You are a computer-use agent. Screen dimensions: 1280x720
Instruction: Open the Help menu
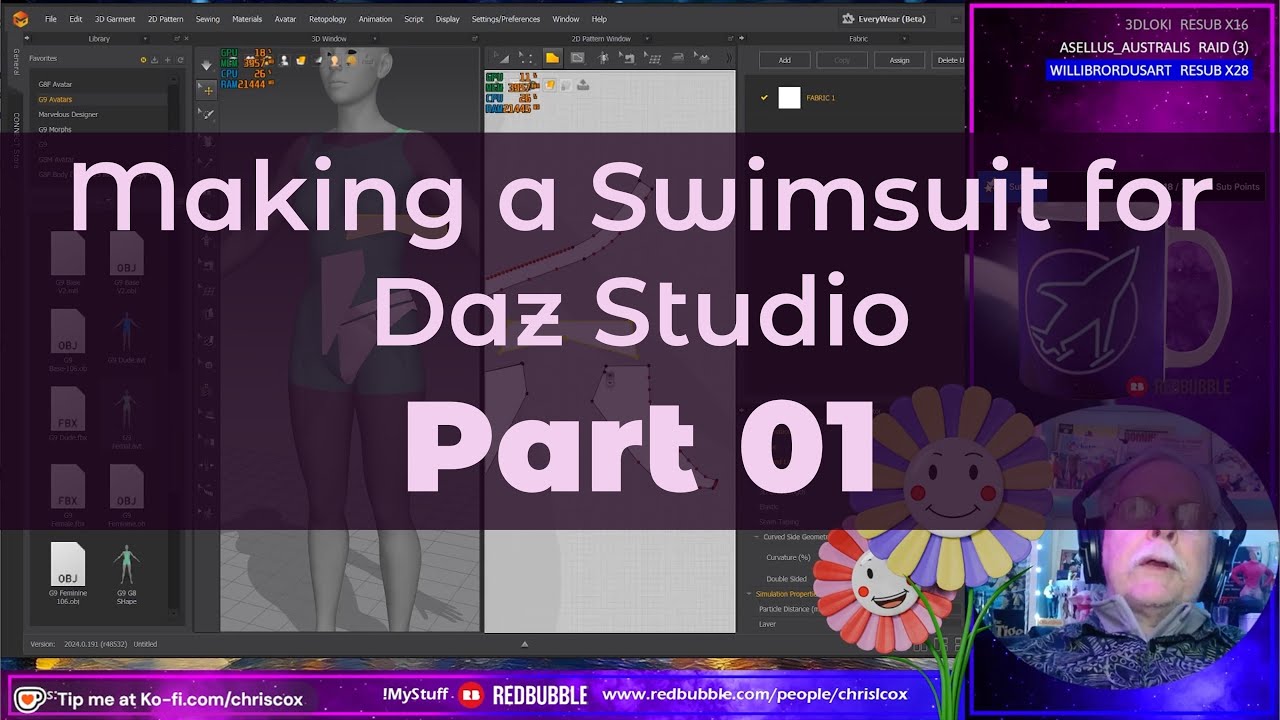pos(599,19)
